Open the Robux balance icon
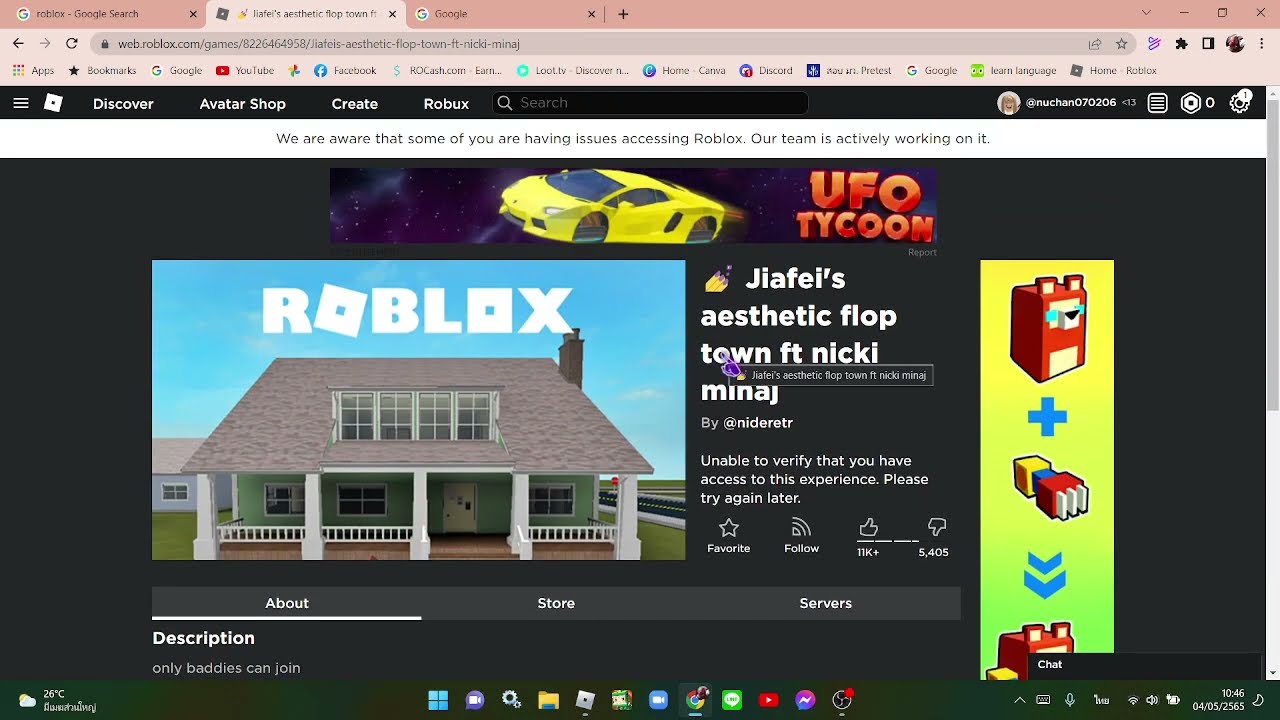The height and width of the screenshot is (720, 1280). click(x=1190, y=103)
